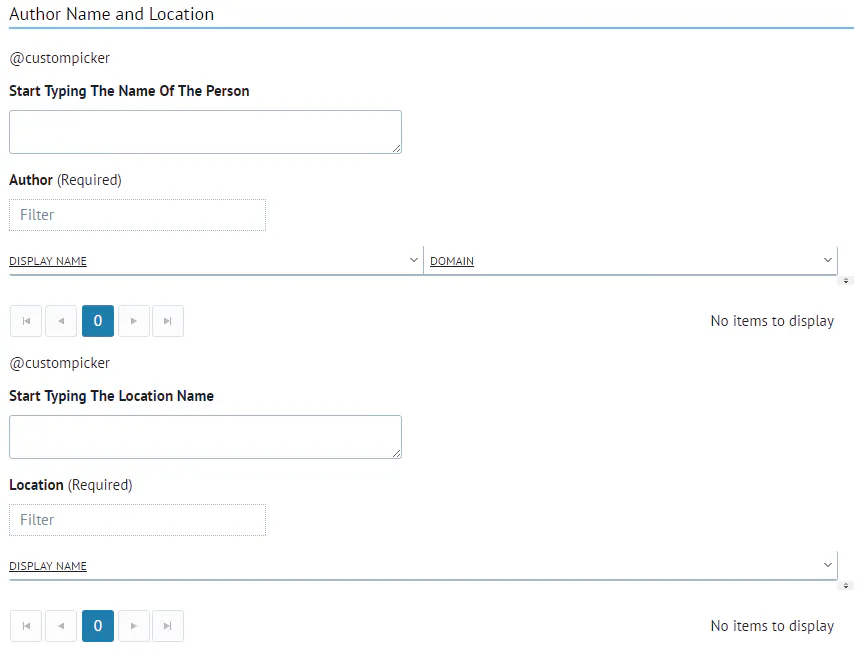Image resolution: width=863 pixels, height=662 pixels.
Task: Click the Location grid resize handle icon
Action: click(846, 586)
